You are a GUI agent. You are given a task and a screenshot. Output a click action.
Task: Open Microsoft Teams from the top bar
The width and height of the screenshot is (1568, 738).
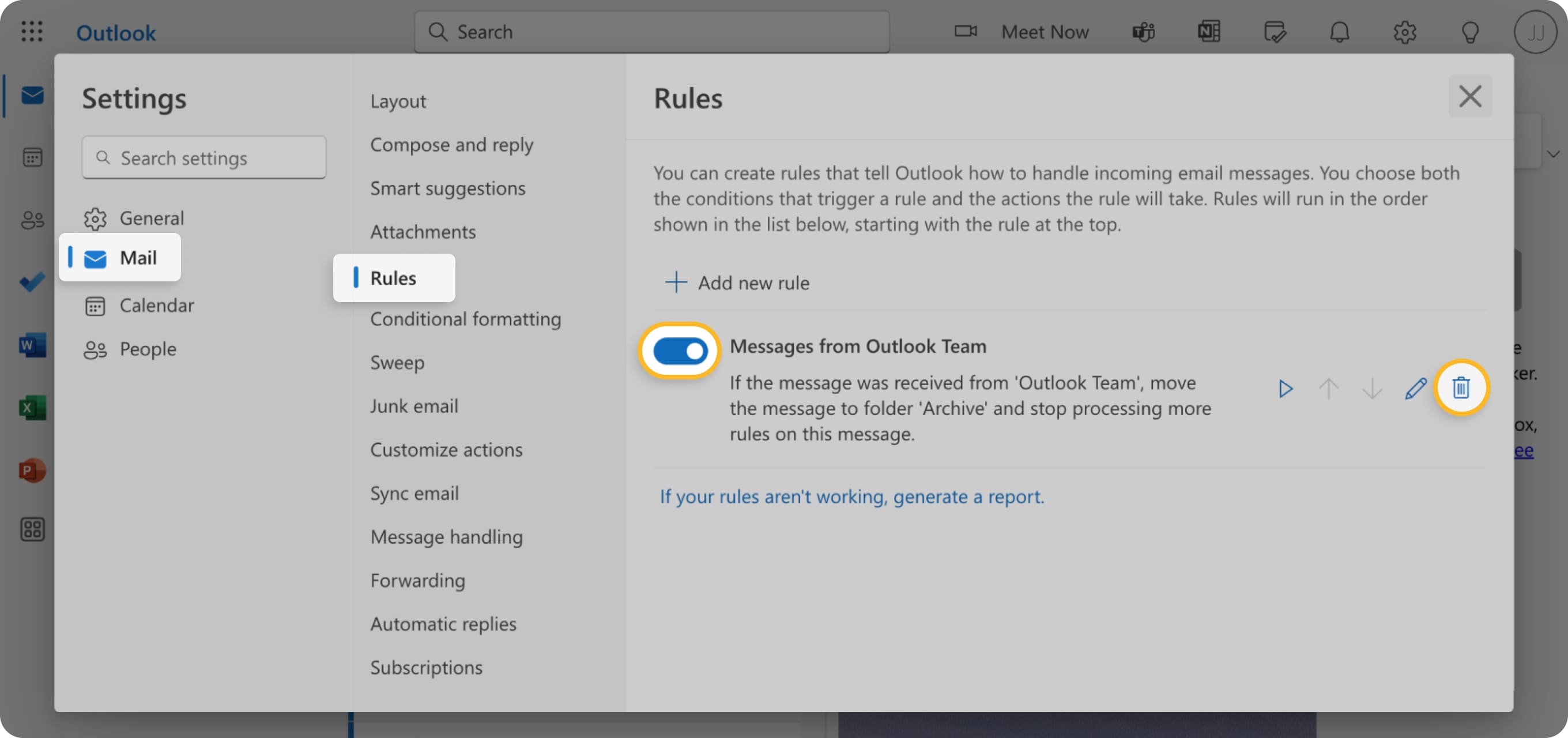pos(1143,32)
